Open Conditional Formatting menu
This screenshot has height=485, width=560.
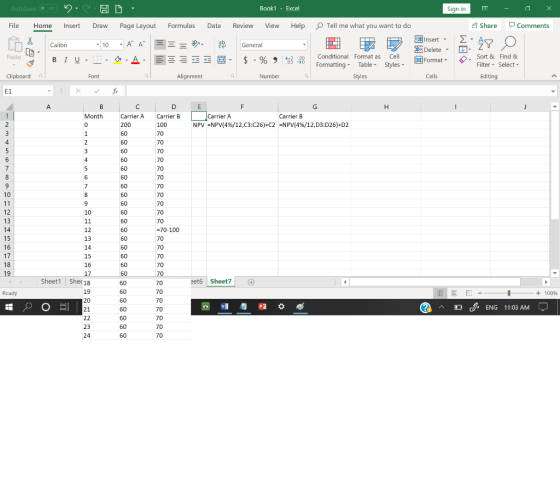pos(333,52)
